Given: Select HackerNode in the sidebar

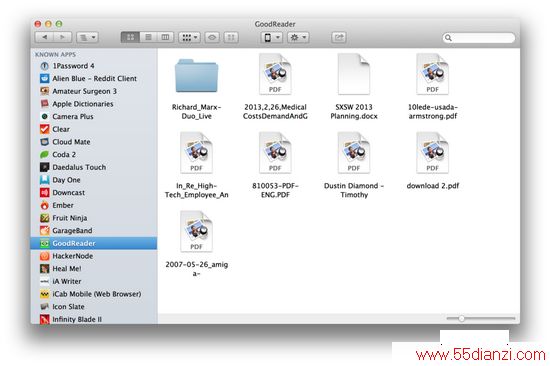Looking at the screenshot, I should point(94,256).
